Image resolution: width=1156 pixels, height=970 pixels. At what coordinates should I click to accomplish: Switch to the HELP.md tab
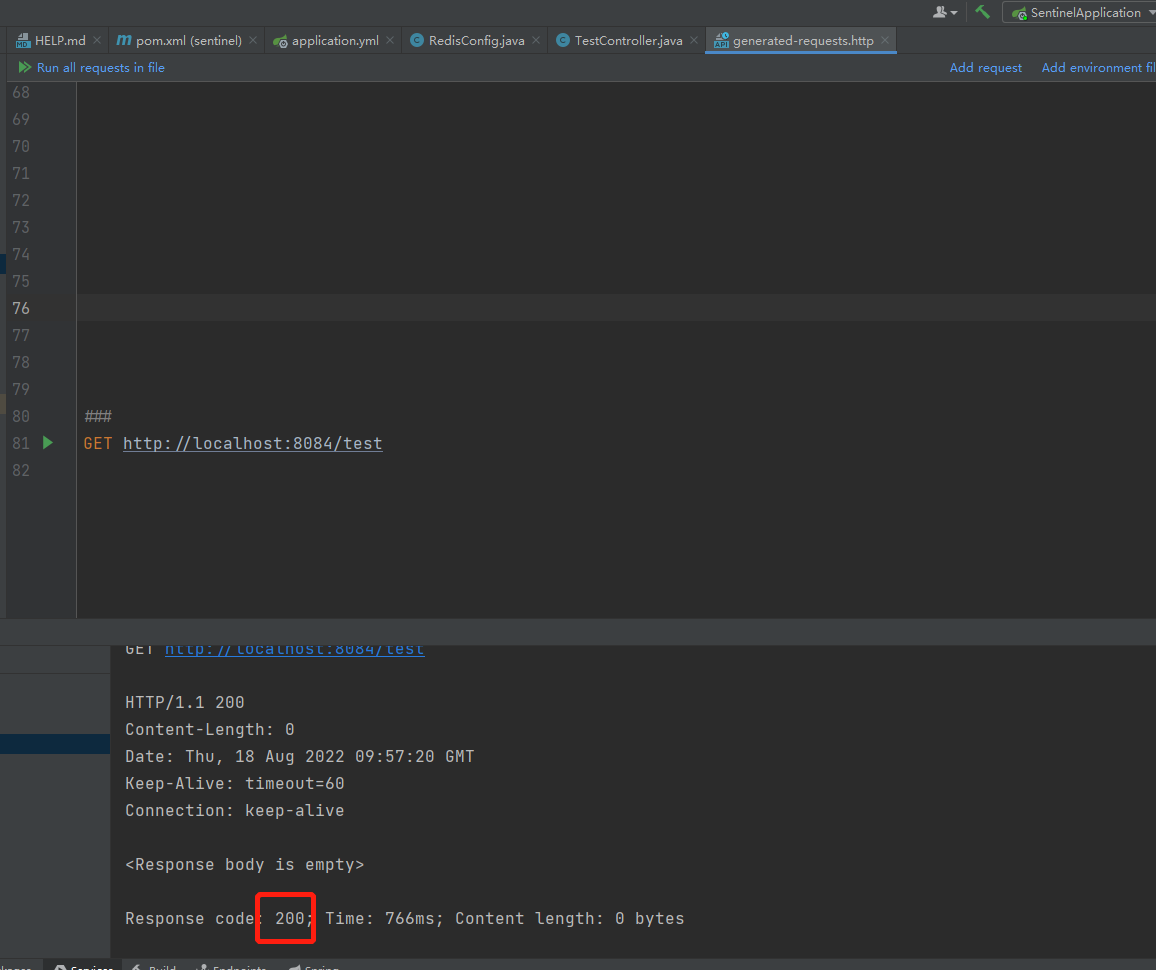click(x=60, y=41)
